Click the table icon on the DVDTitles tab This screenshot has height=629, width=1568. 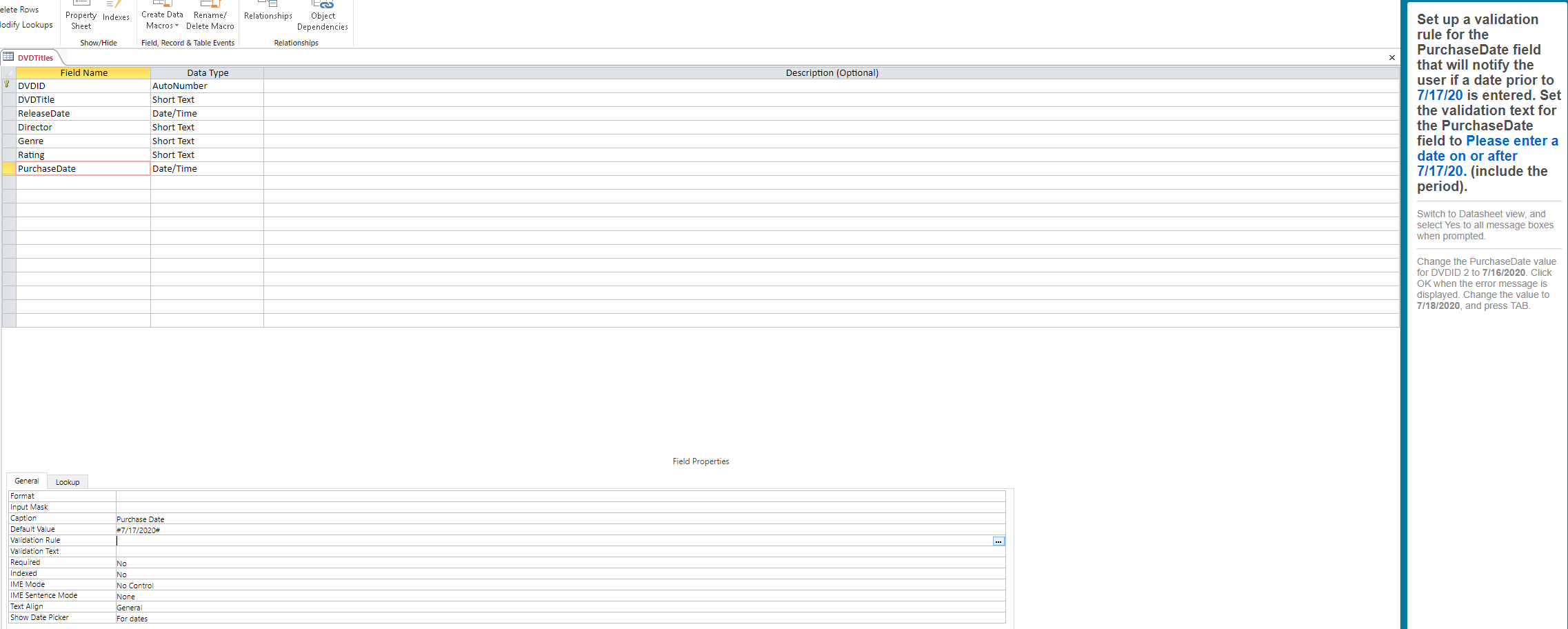8,57
